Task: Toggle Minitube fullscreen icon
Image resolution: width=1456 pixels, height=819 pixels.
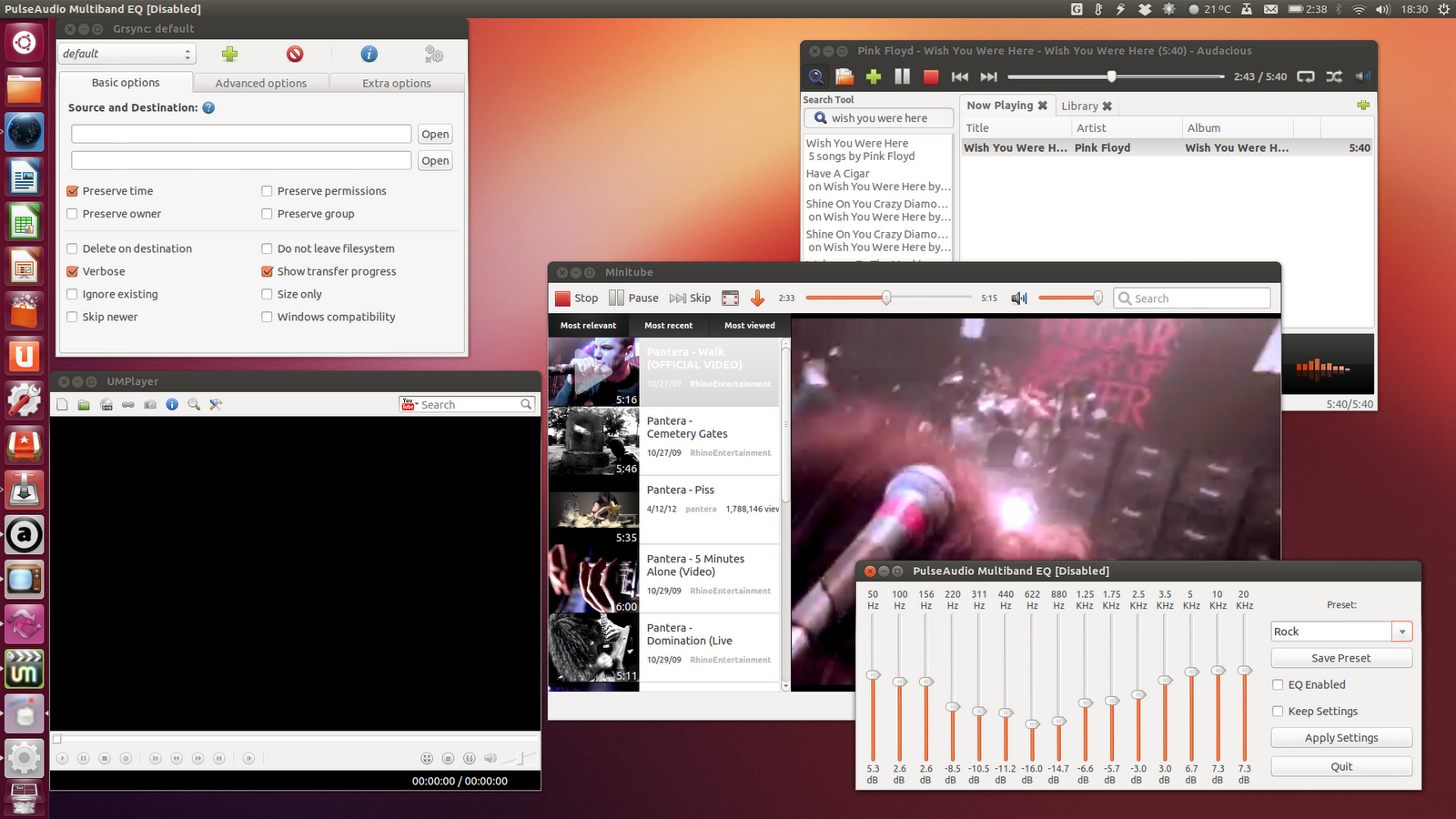Action: [730, 298]
